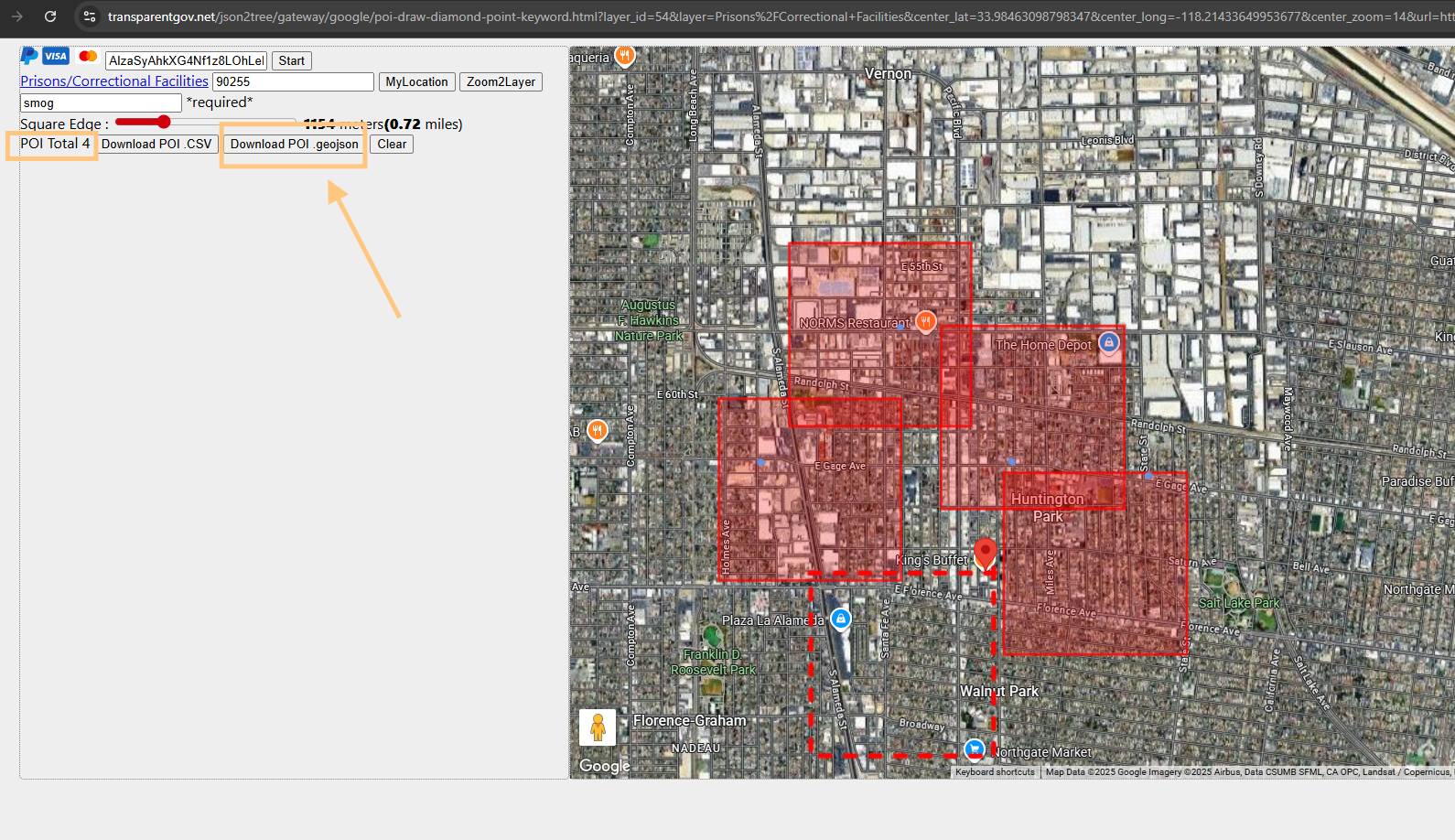Click the red square over E 55th St

(x=879, y=334)
